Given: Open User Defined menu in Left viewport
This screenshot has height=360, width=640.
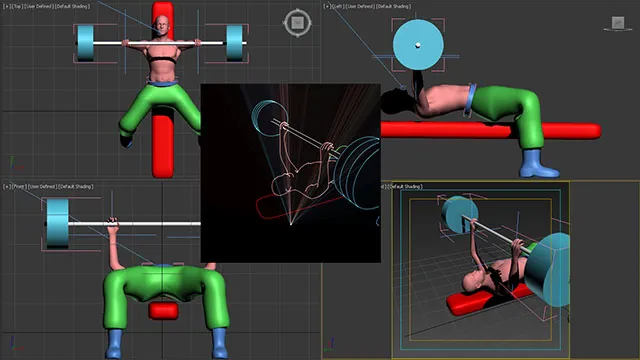Looking at the screenshot, I should point(360,6).
